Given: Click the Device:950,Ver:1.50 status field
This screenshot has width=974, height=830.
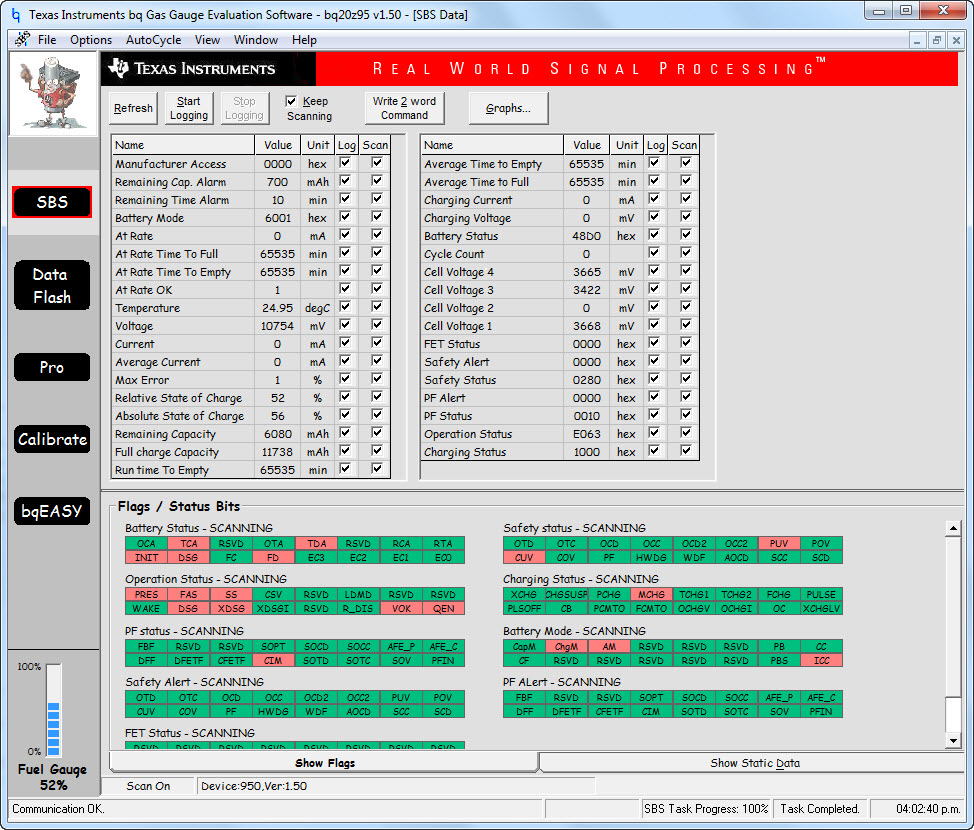Looking at the screenshot, I should point(395,786).
